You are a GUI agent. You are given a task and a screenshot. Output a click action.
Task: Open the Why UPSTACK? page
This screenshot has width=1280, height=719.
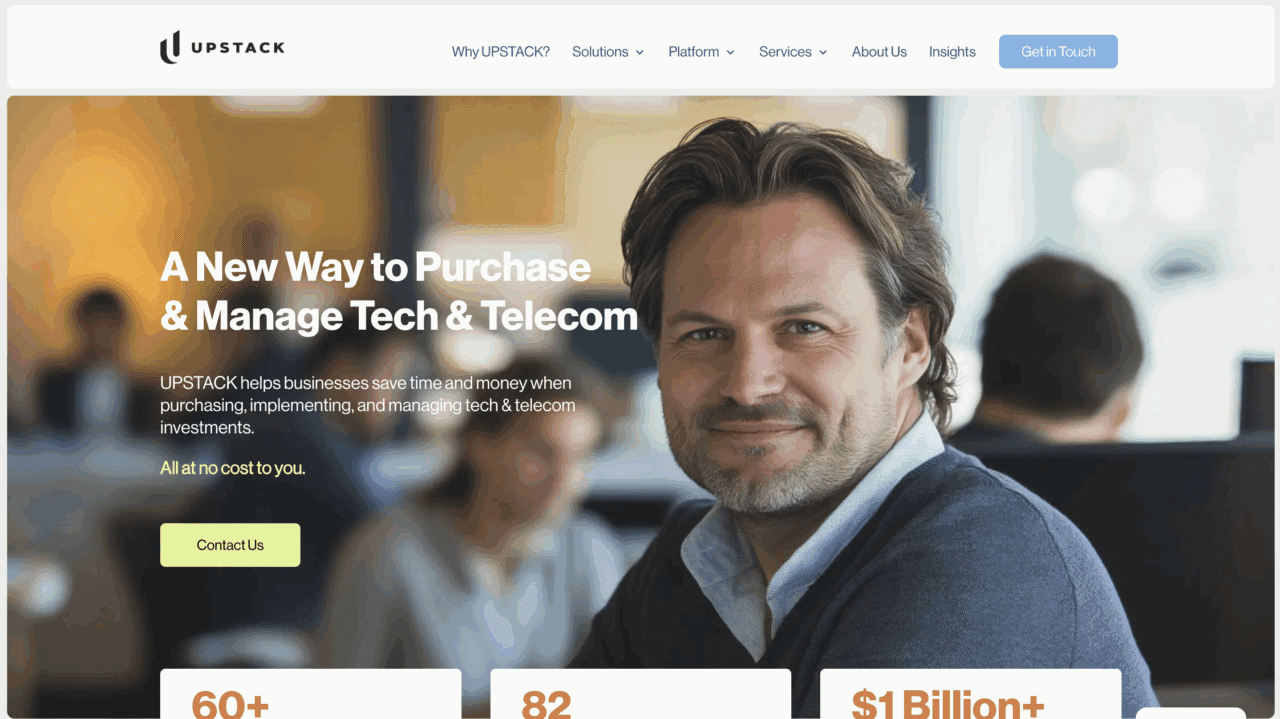[x=500, y=52]
